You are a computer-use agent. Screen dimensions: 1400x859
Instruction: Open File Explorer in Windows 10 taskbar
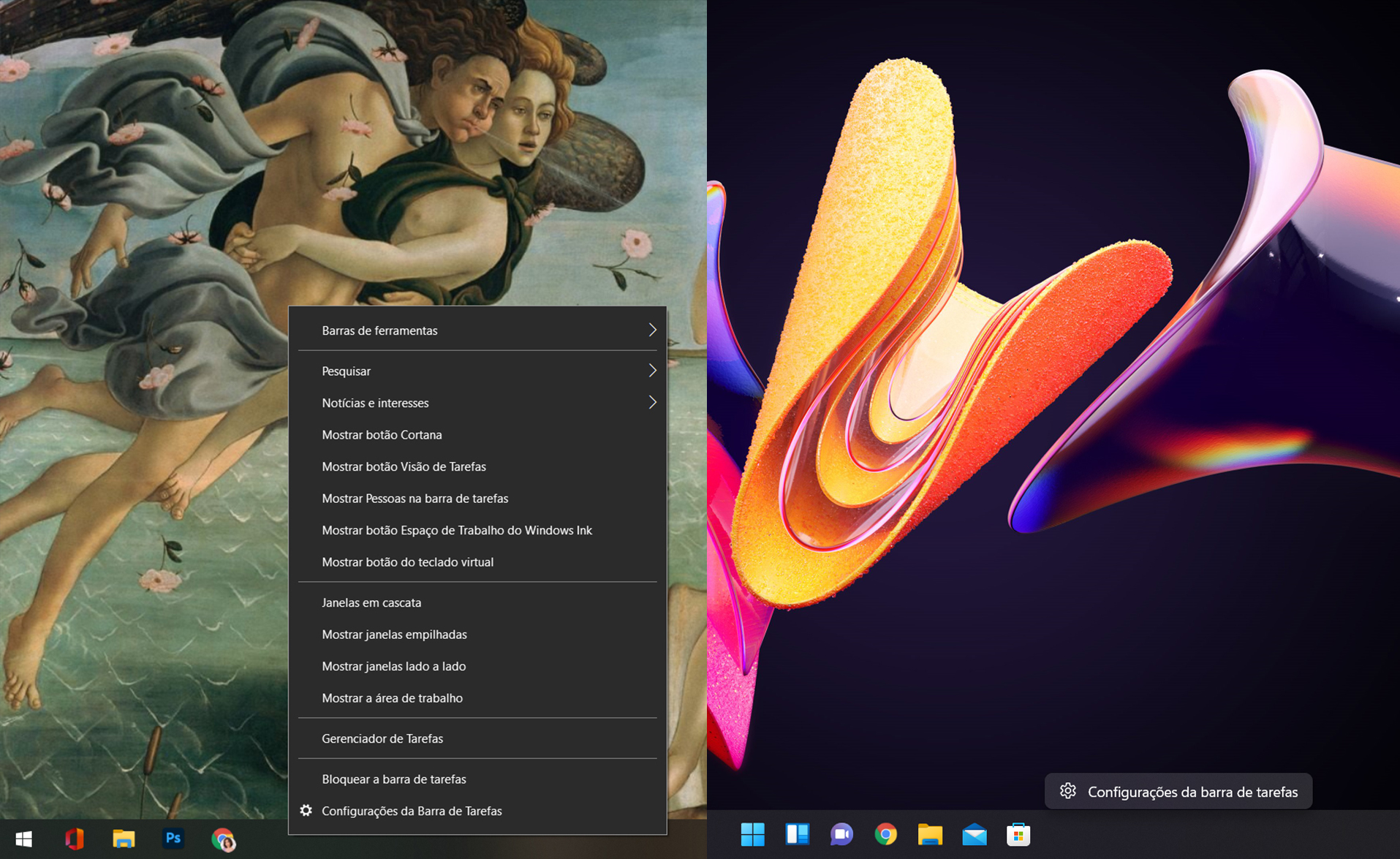pyautogui.click(x=124, y=839)
